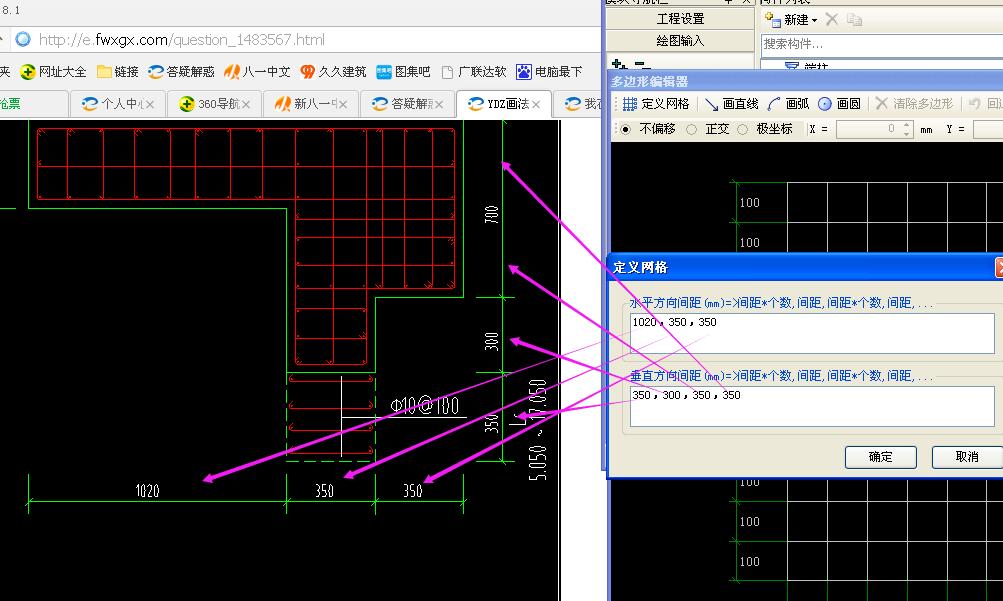Close the 新八一 browser tab
1003x601 pixels.
coord(343,104)
